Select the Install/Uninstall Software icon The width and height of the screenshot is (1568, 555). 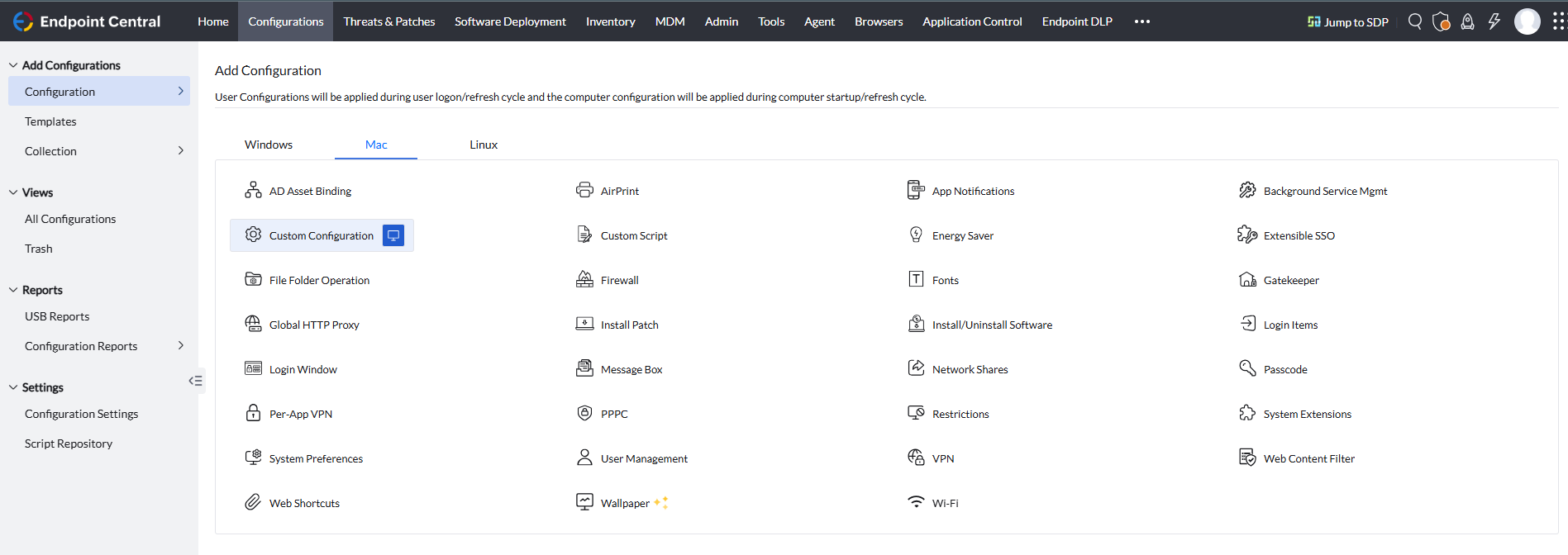pyautogui.click(x=916, y=324)
